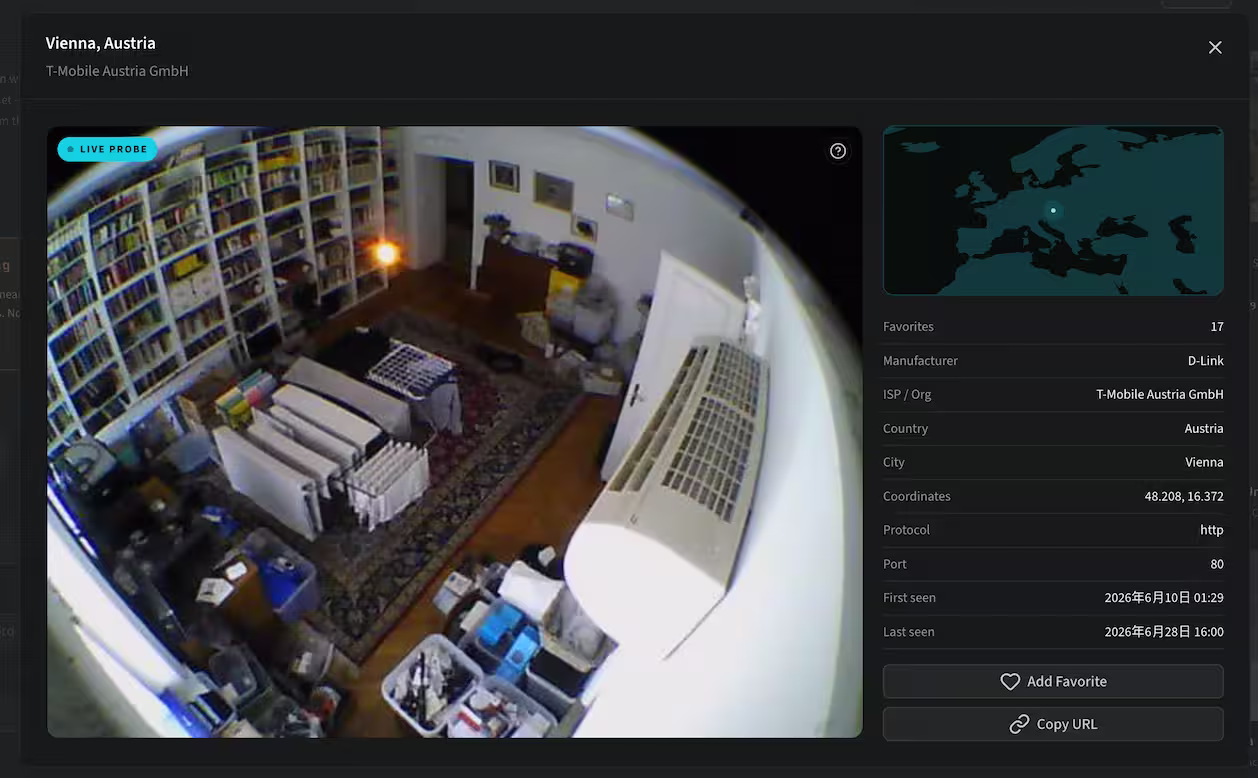Select the Port value 80

[1216, 564]
